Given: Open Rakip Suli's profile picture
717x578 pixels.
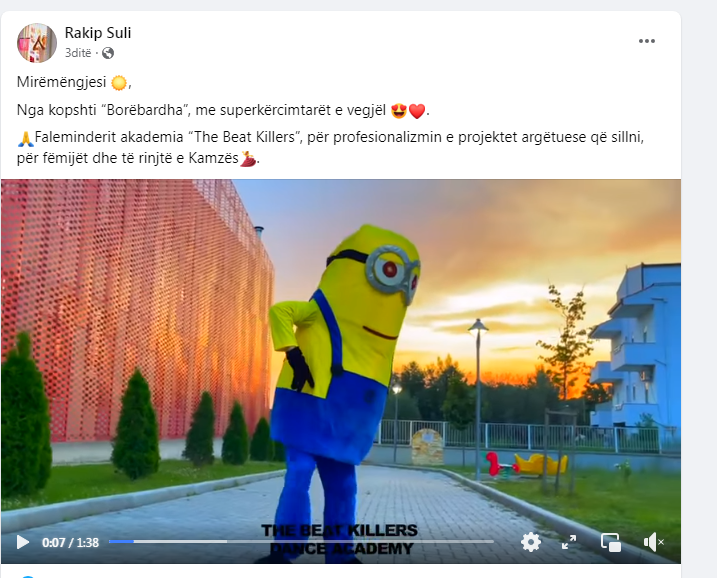Looking at the screenshot, I should 37,43.
